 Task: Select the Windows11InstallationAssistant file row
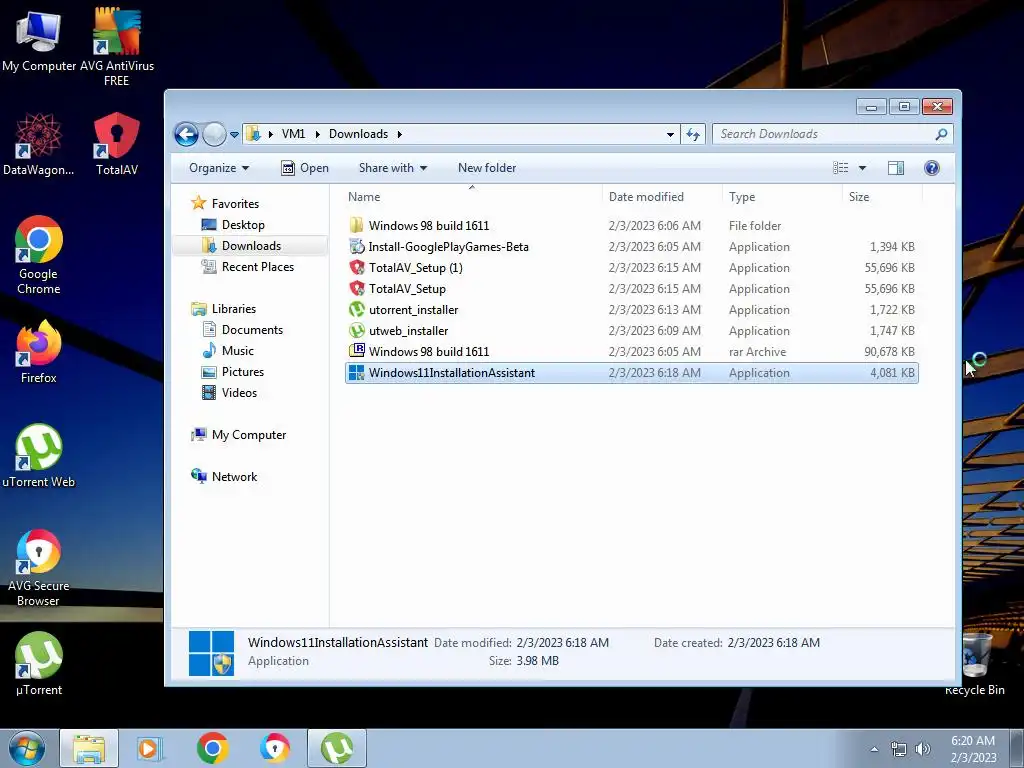[632, 373]
